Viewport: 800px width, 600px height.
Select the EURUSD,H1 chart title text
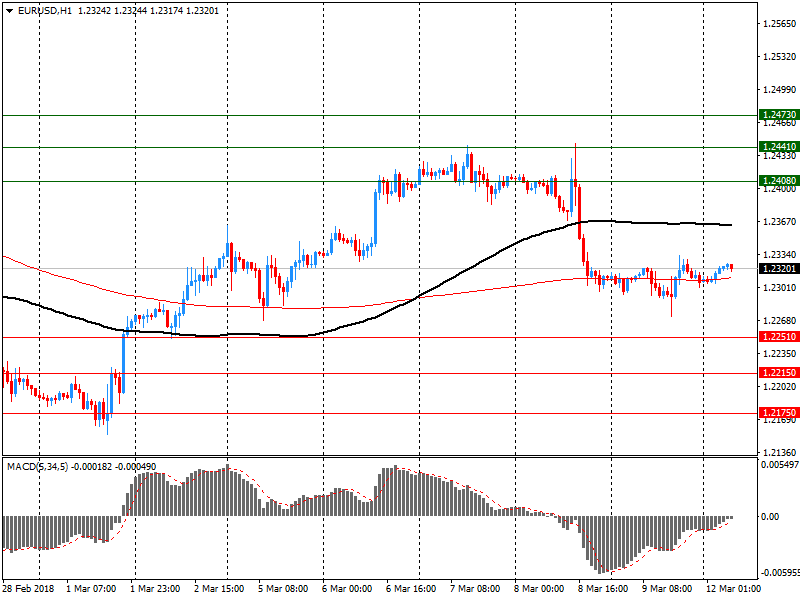click(45, 11)
